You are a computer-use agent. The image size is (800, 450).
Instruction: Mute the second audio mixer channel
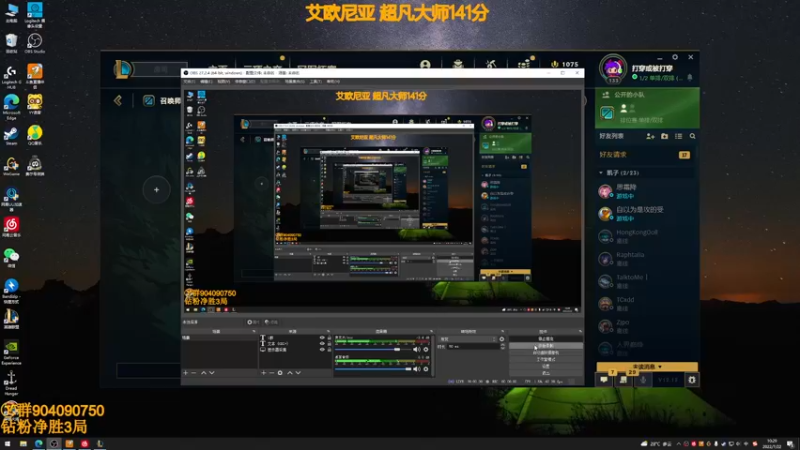416,369
